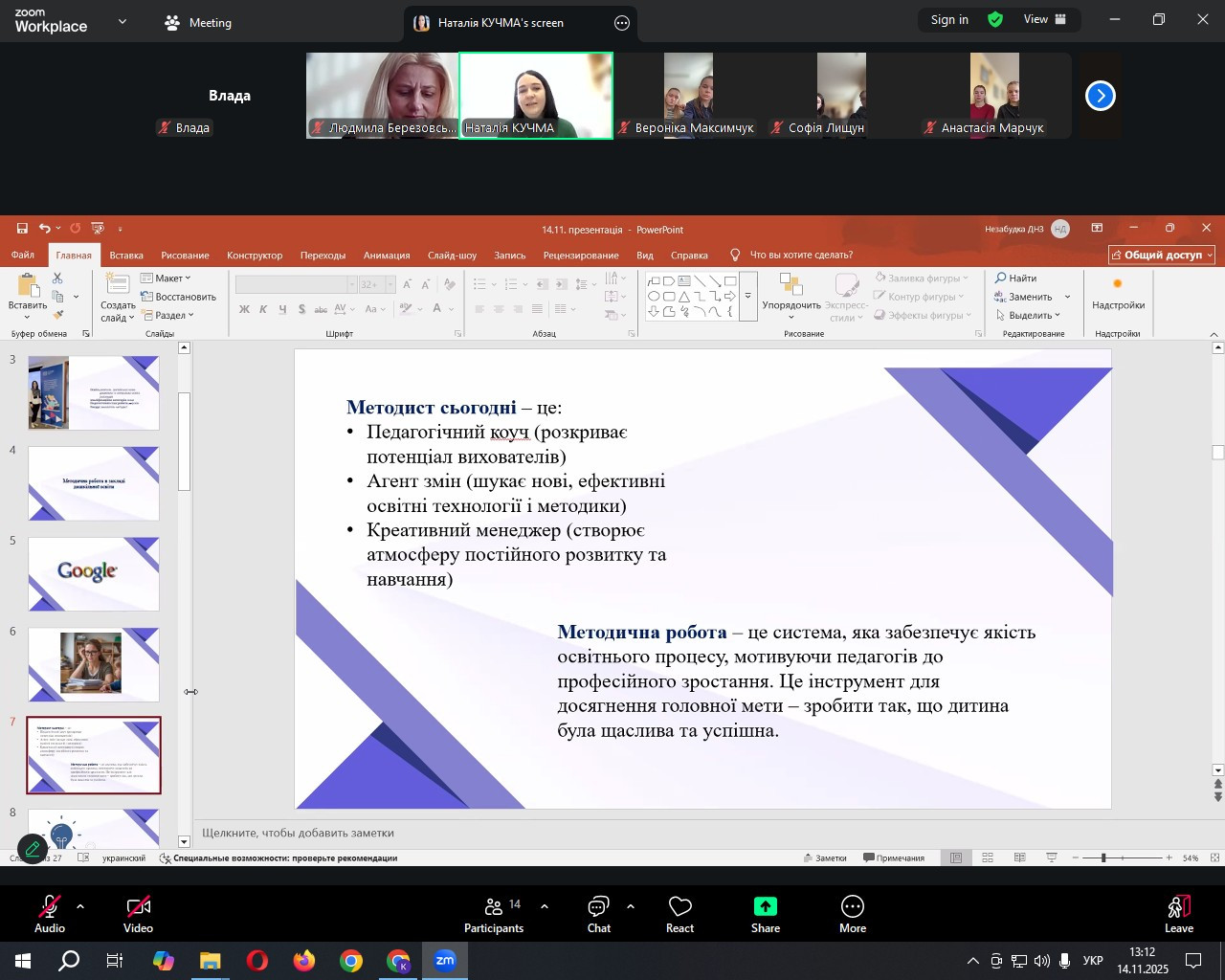Open the View dropdown in Zoom
Image resolution: width=1225 pixels, height=980 pixels.
coord(1044,20)
